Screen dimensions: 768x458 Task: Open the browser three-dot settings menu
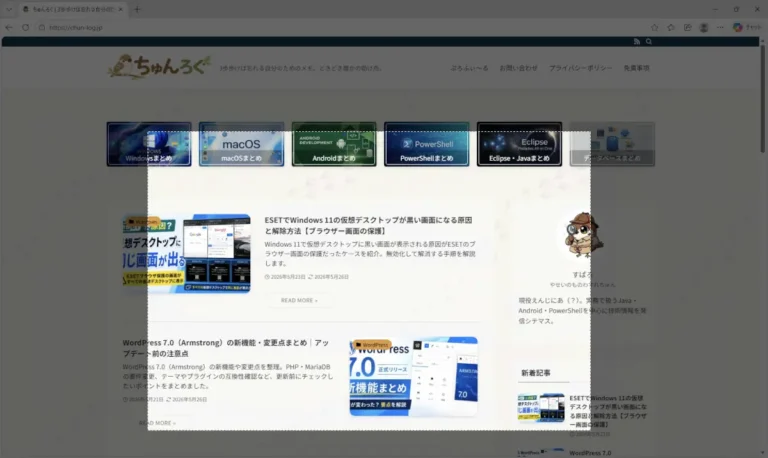(x=720, y=27)
